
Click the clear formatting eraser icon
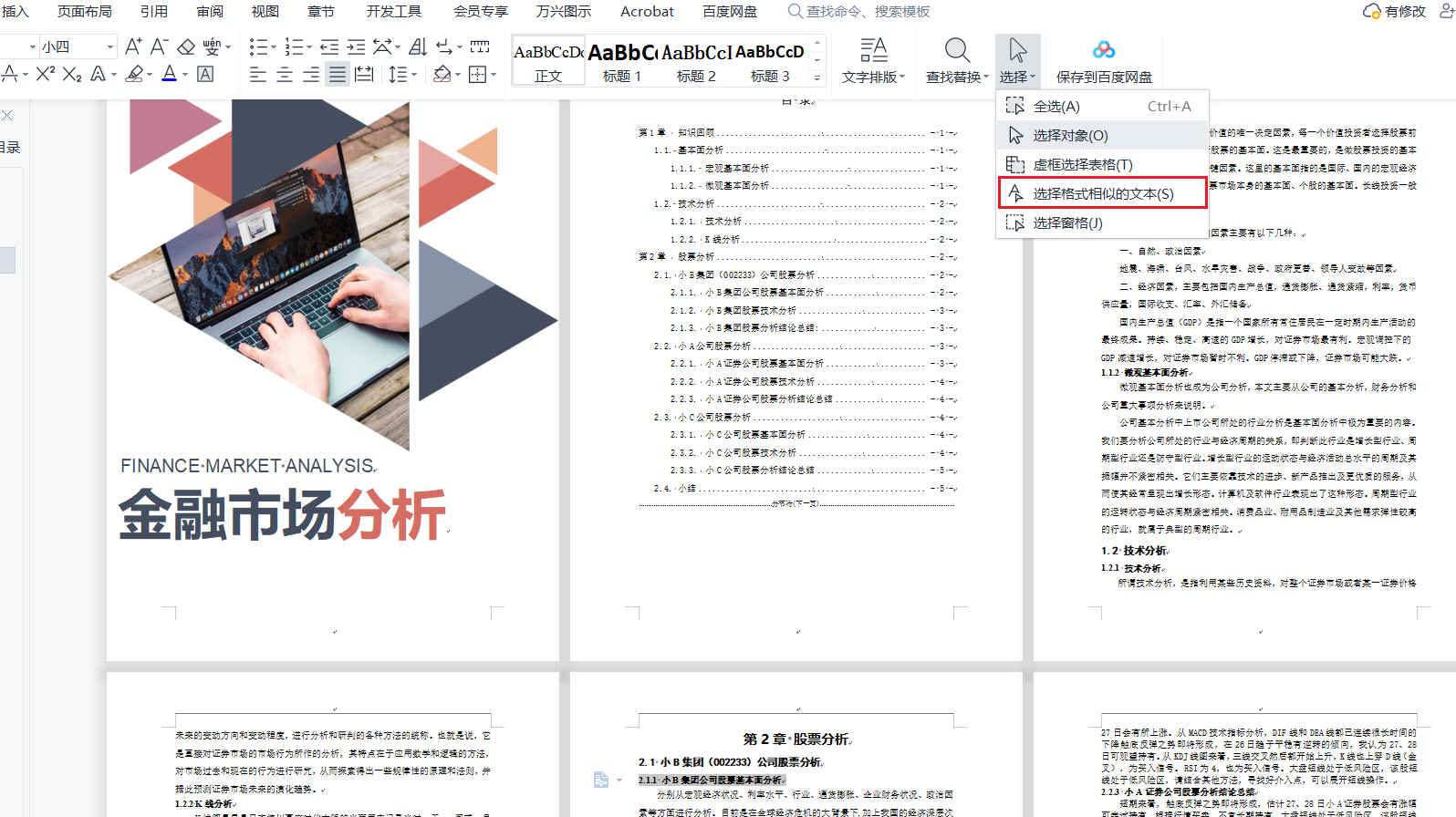(186, 47)
